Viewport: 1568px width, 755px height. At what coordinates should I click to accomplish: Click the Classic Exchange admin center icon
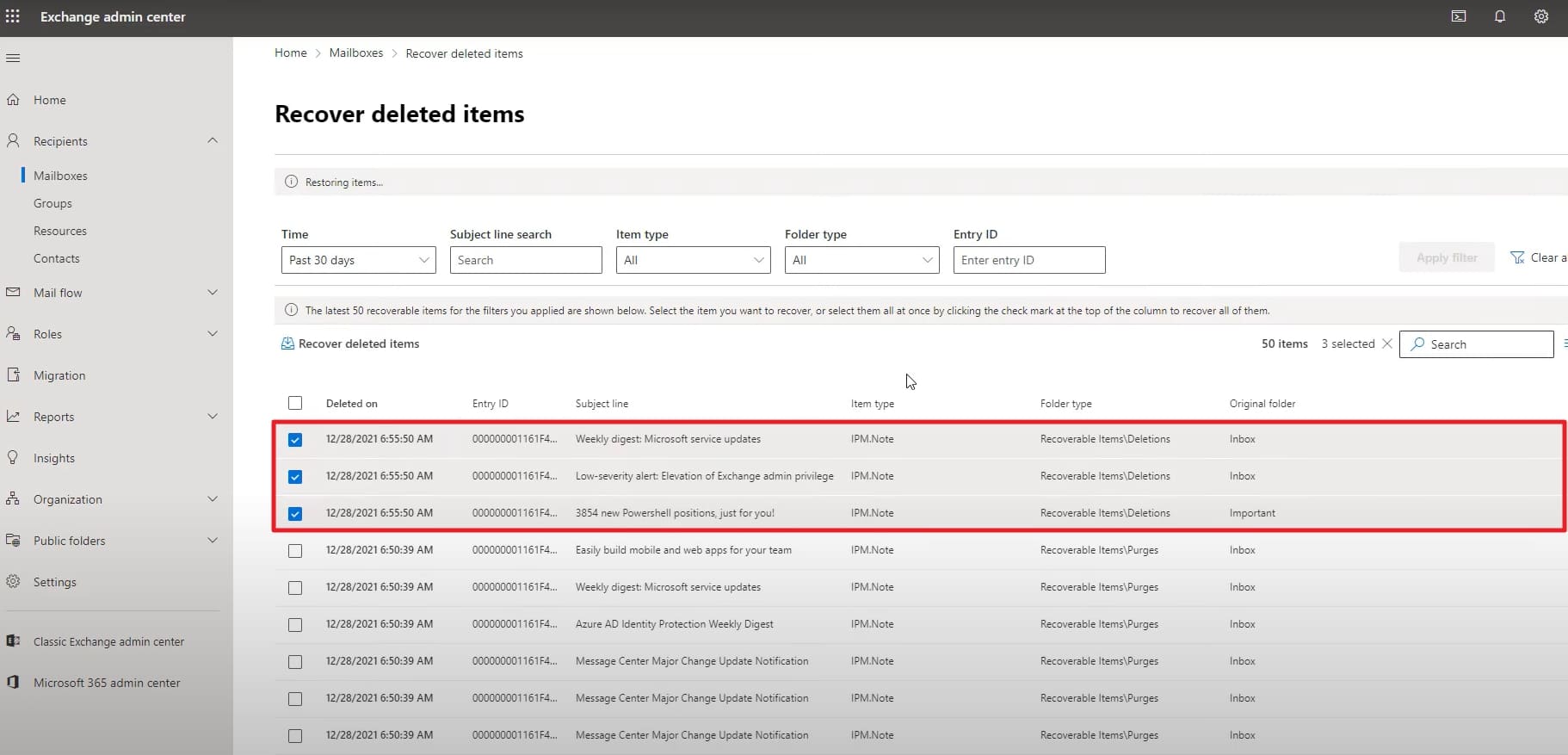[13, 641]
